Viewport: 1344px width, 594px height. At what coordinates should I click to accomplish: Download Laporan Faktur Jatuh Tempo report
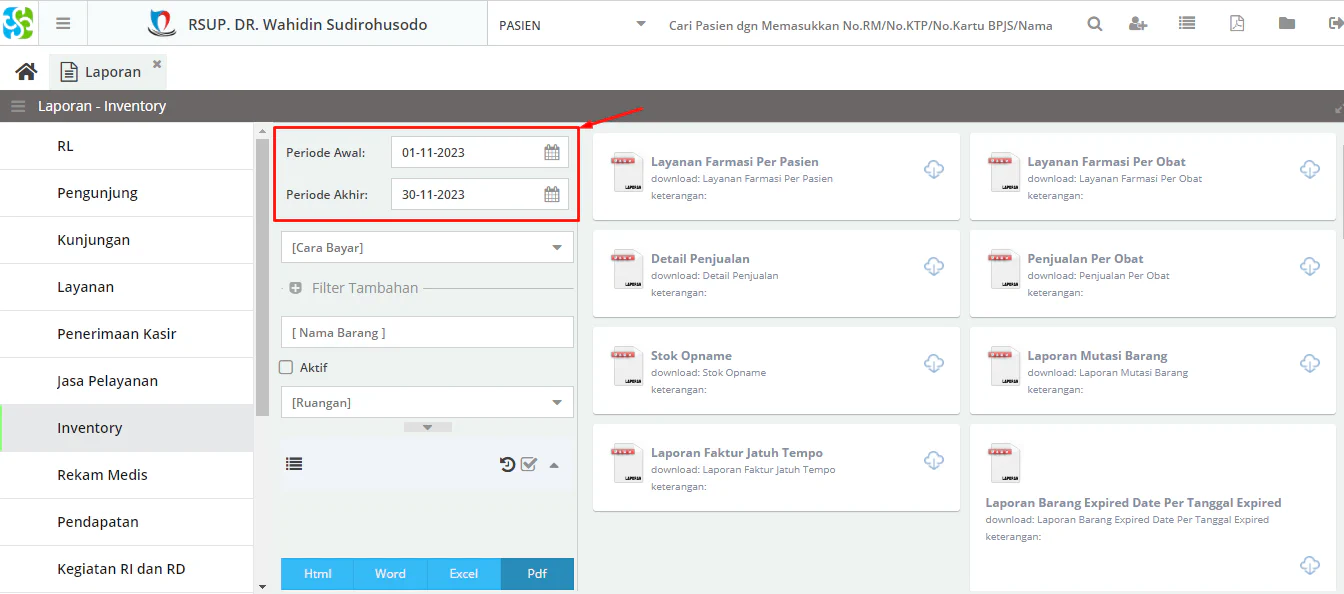tap(934, 460)
